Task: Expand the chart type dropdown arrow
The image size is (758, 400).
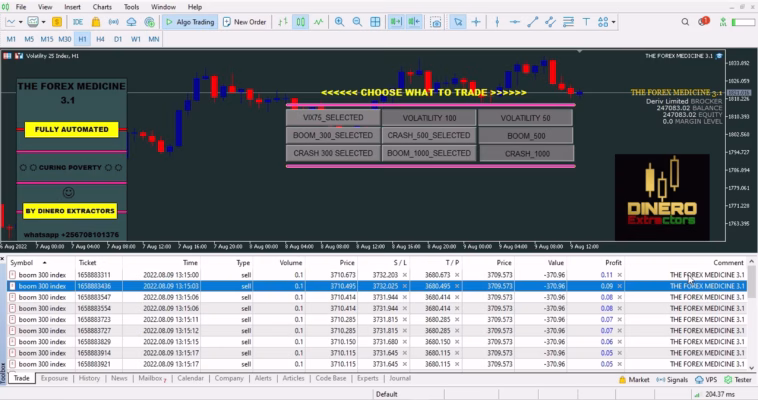Action: 21,22
